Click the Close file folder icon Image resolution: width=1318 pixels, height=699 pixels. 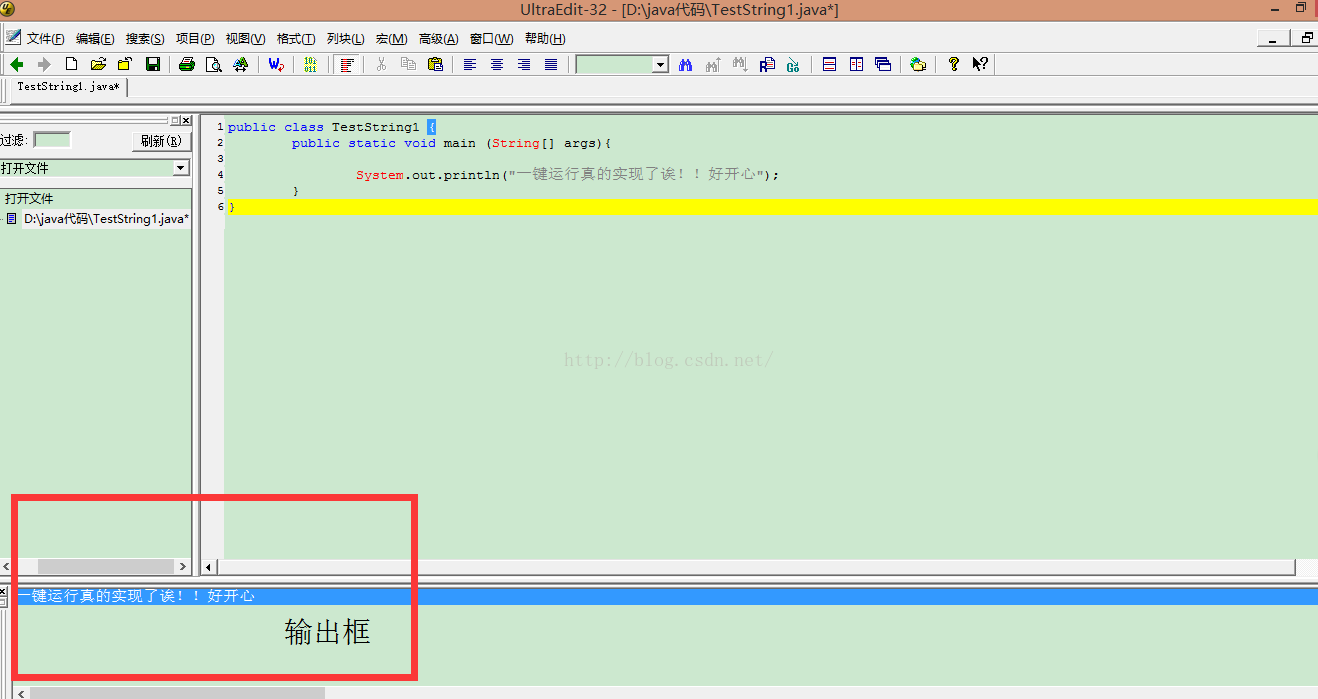(125, 64)
